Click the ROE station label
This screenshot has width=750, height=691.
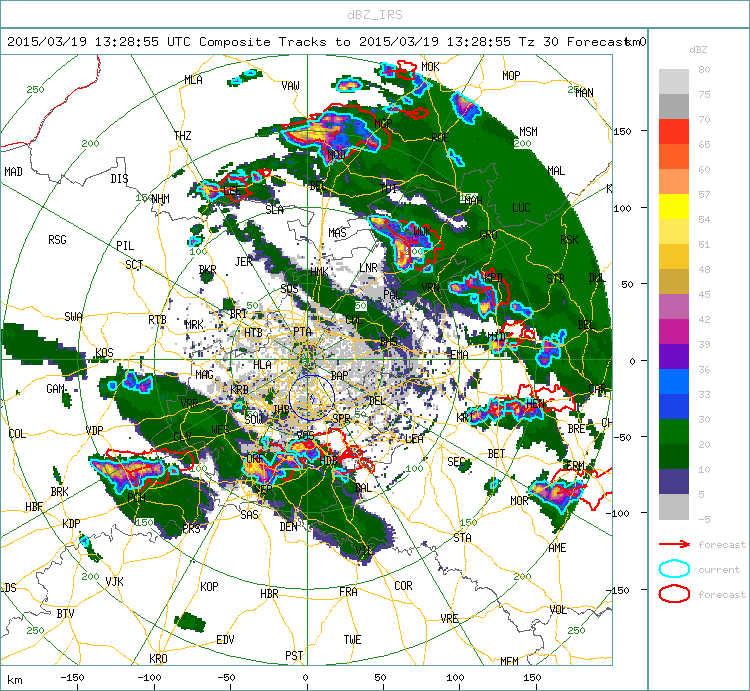[440, 138]
